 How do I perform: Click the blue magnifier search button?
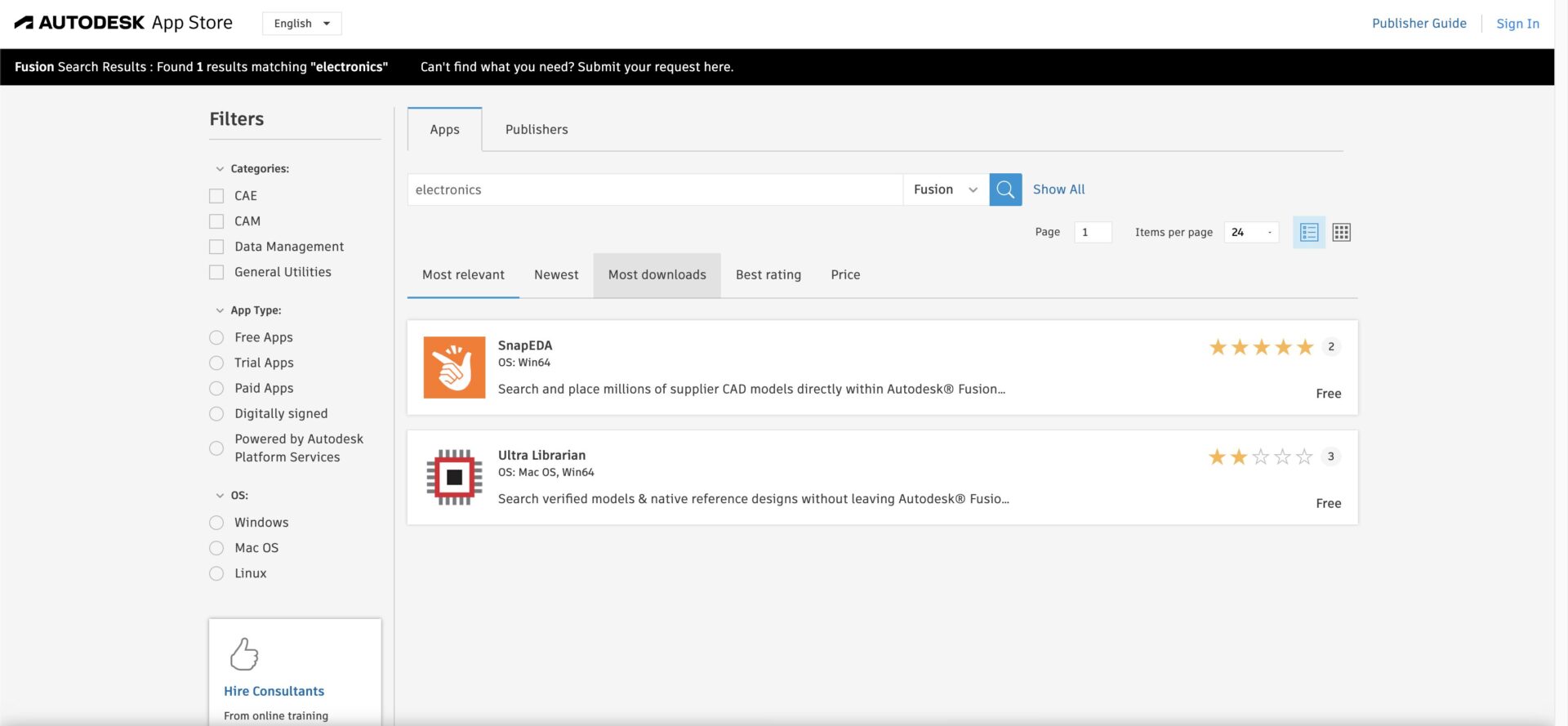[1005, 189]
